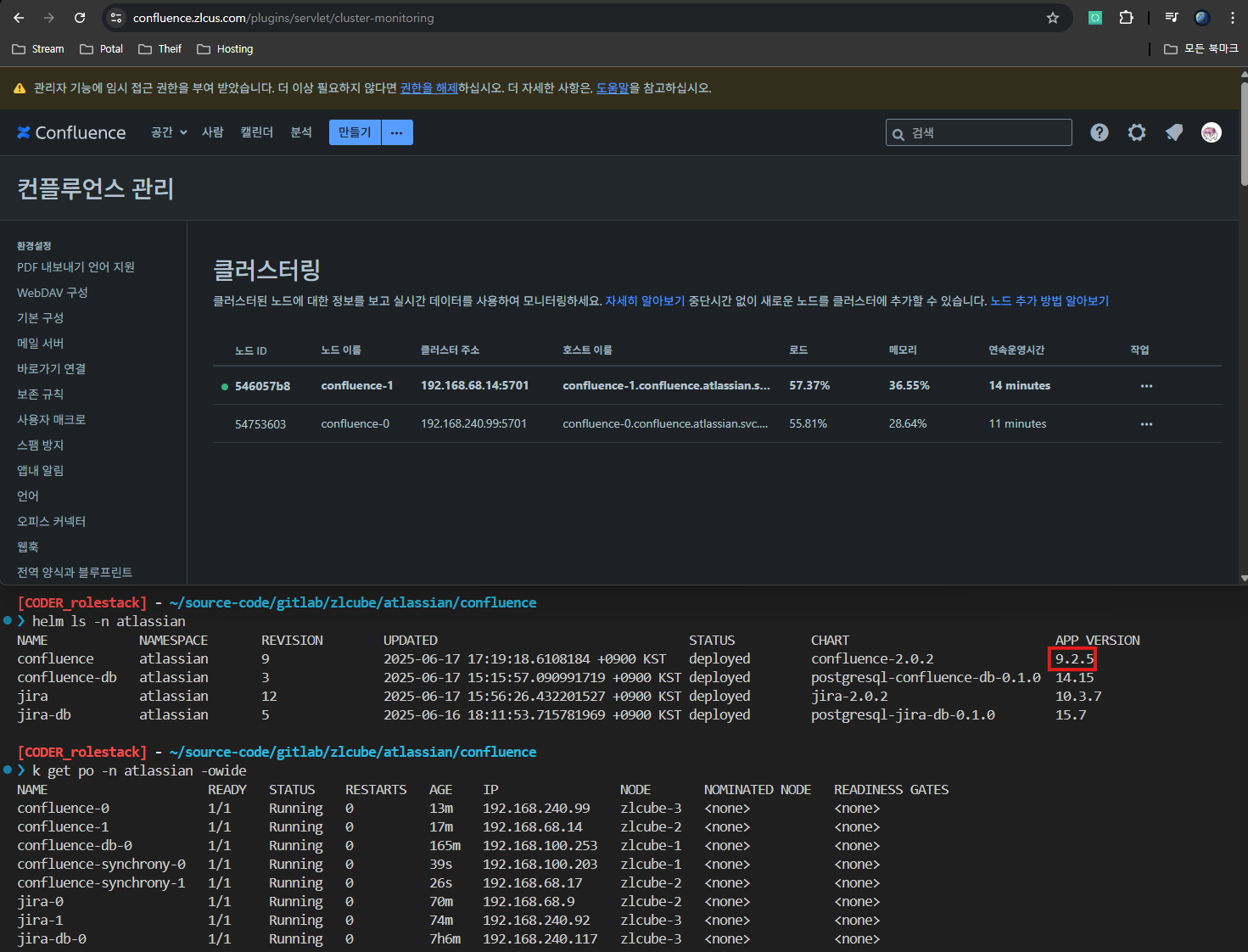1248x952 pixels.
Task: Click the 만들기 button
Action: [x=355, y=132]
